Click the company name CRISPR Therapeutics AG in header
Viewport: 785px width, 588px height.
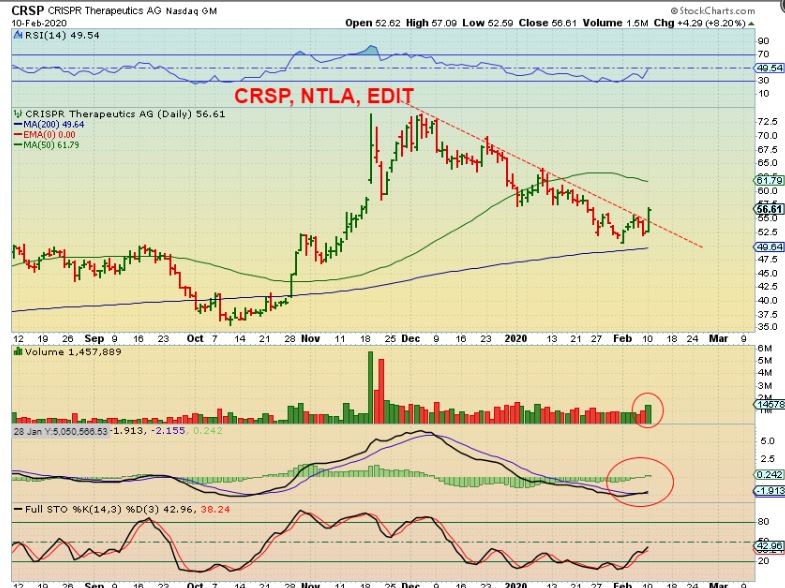pyautogui.click(x=105, y=11)
